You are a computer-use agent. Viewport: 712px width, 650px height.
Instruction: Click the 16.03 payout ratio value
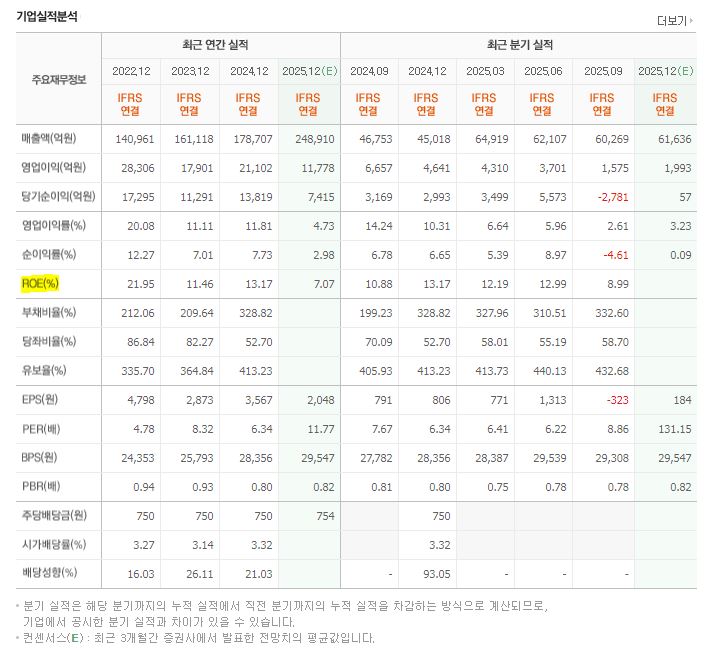click(x=141, y=574)
